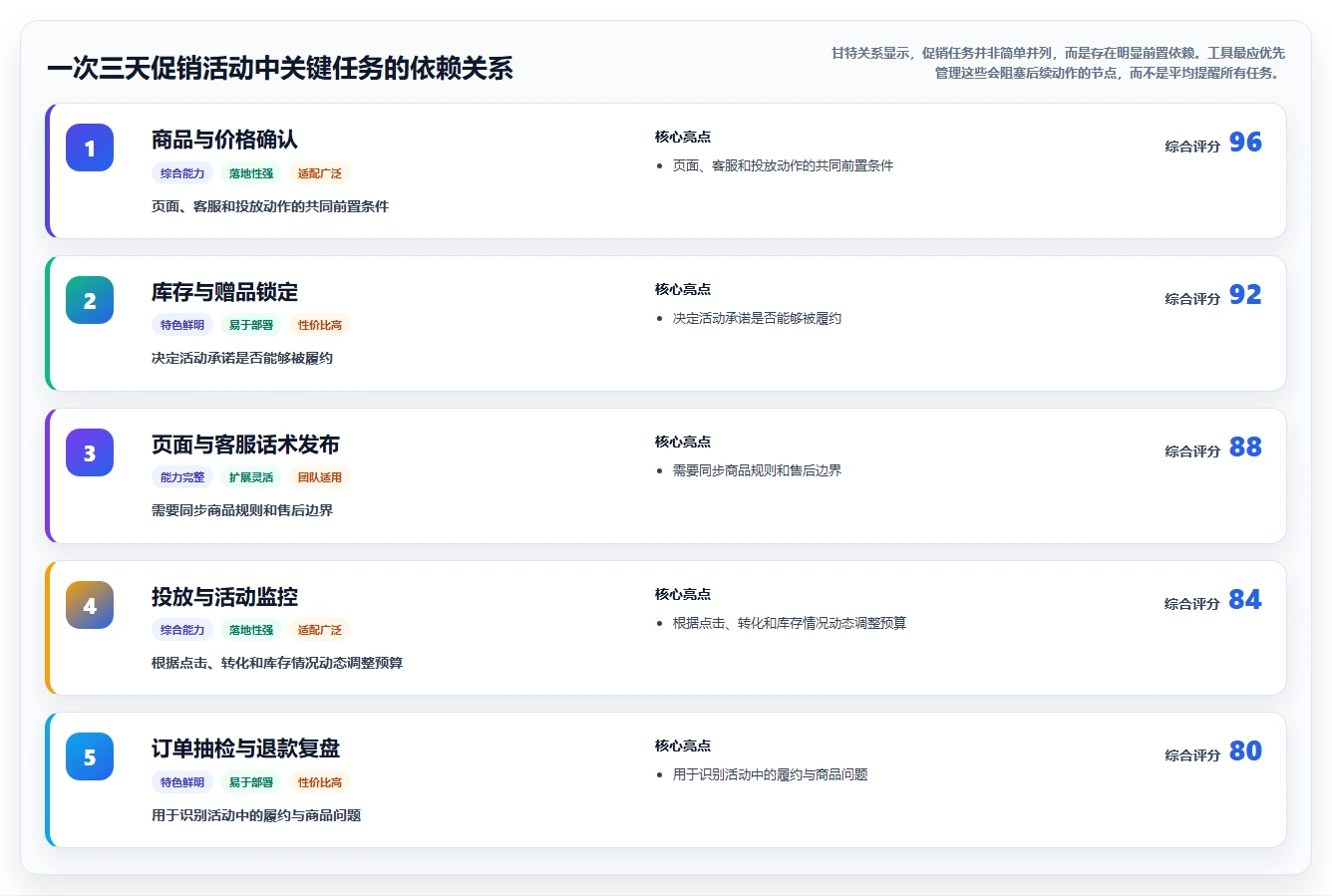The height and width of the screenshot is (896, 1332).
Task: Click the number 1 rank badge
Action: pyautogui.click(x=90, y=148)
